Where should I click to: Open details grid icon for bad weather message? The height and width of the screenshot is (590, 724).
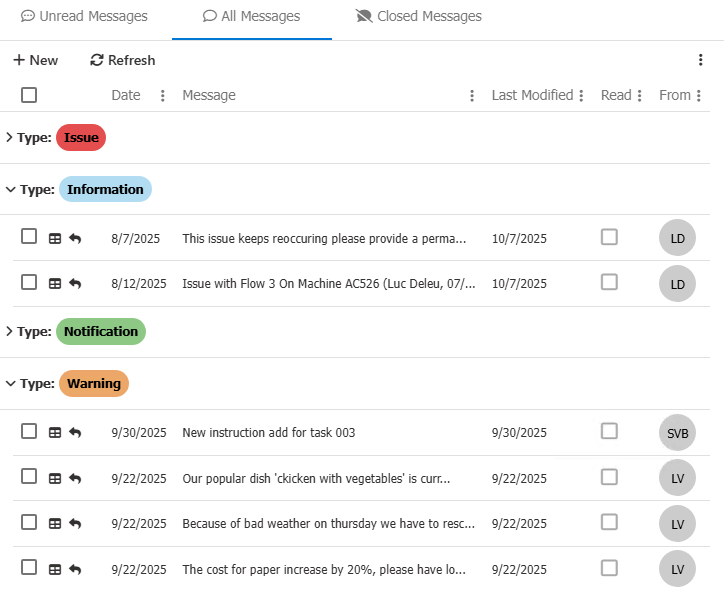(55, 524)
